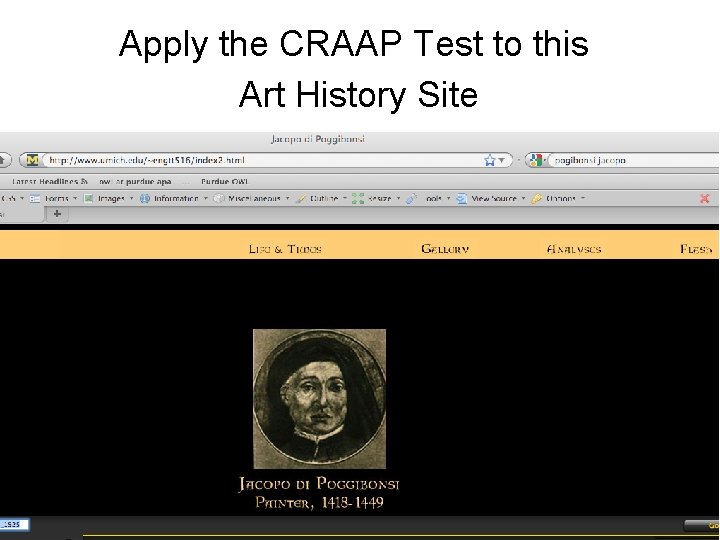Click the Miscellaneous toolbar icon
The height and width of the screenshot is (540, 720).
[x=219, y=198]
